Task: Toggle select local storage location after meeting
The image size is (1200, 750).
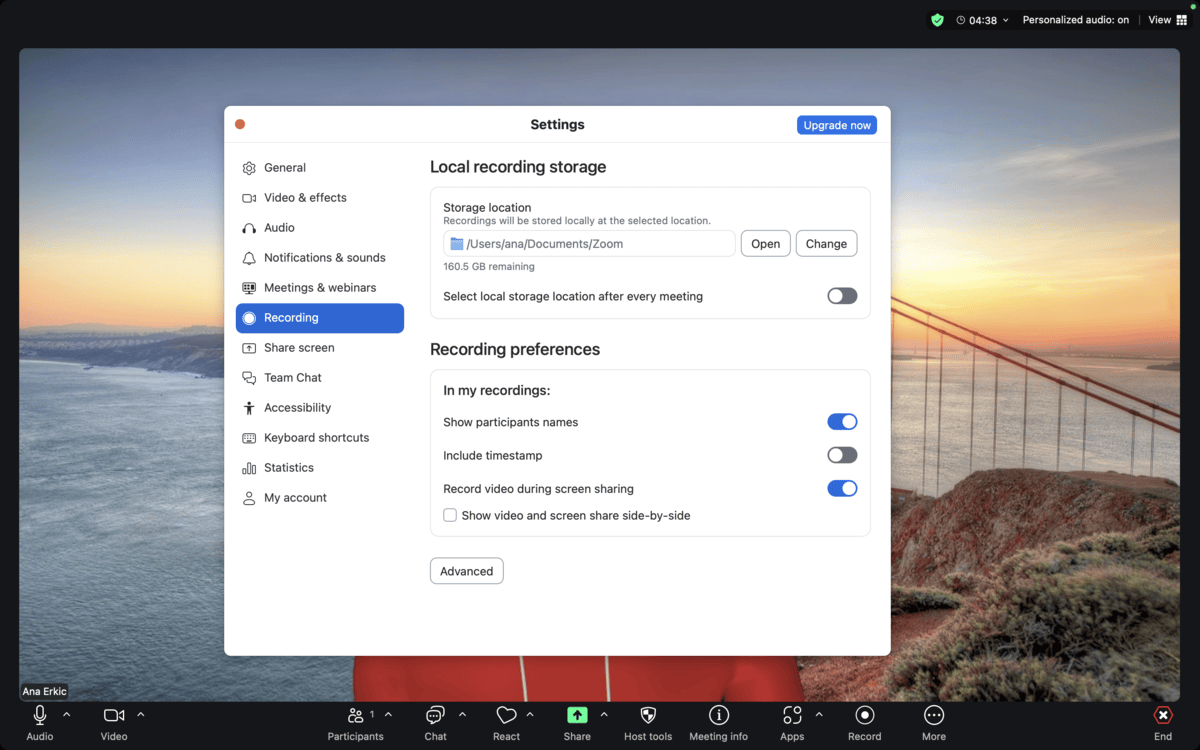Action: [842, 296]
